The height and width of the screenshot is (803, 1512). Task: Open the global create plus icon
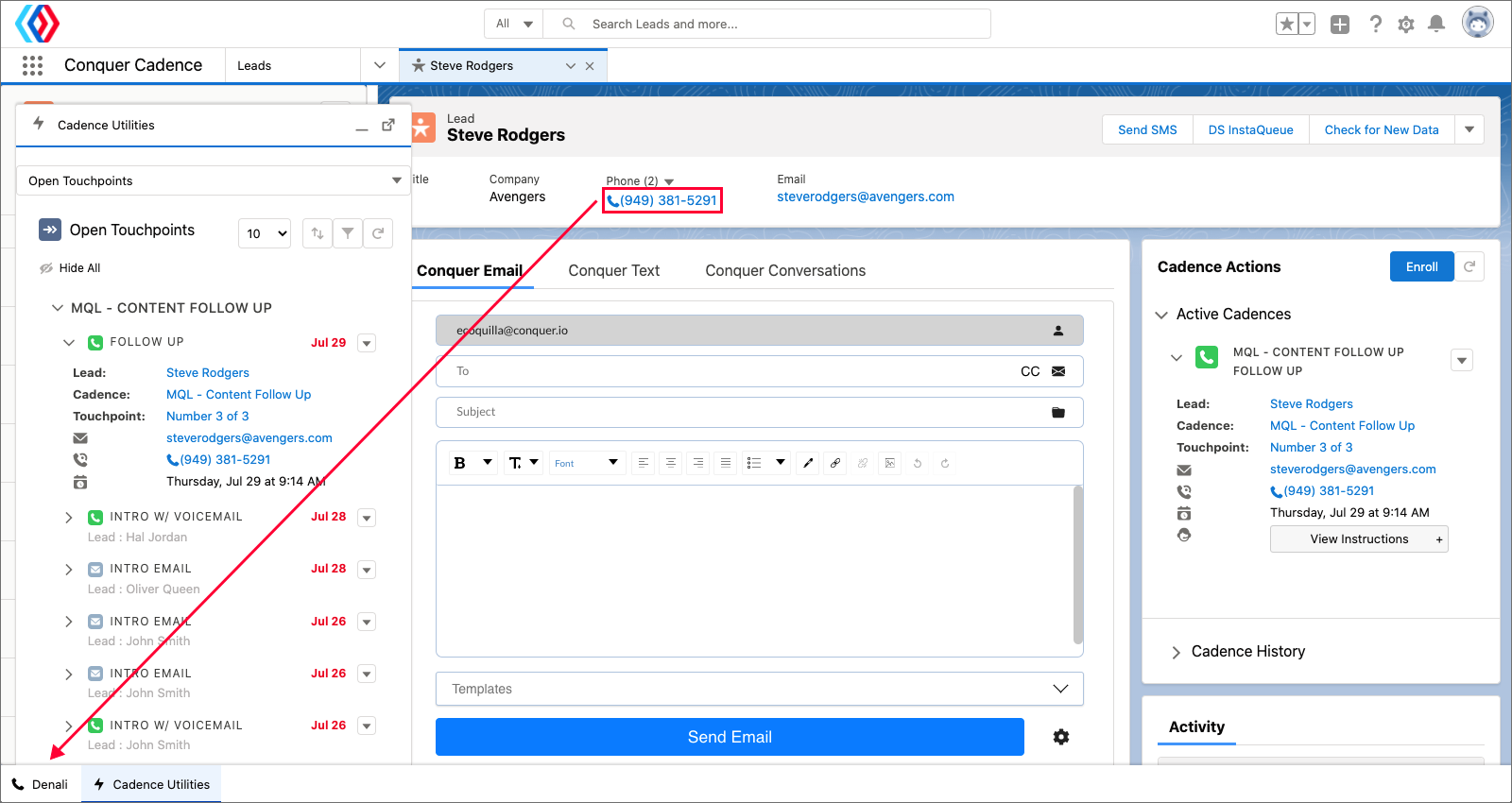point(1340,25)
